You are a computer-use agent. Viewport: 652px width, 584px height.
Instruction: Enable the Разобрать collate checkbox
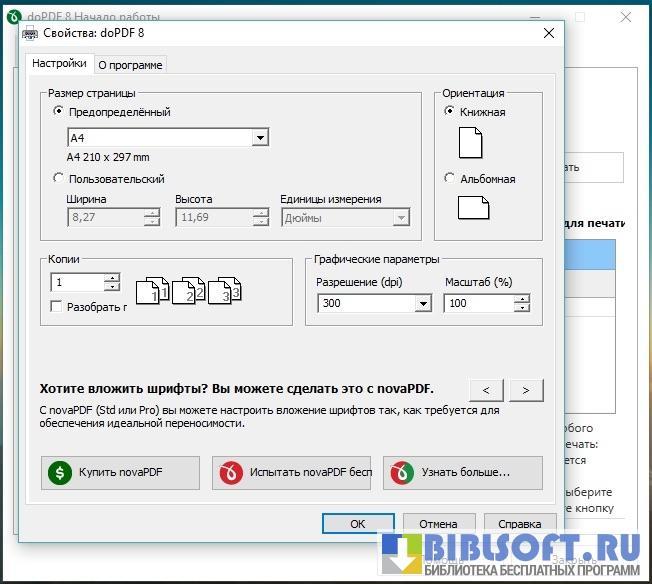[57, 307]
